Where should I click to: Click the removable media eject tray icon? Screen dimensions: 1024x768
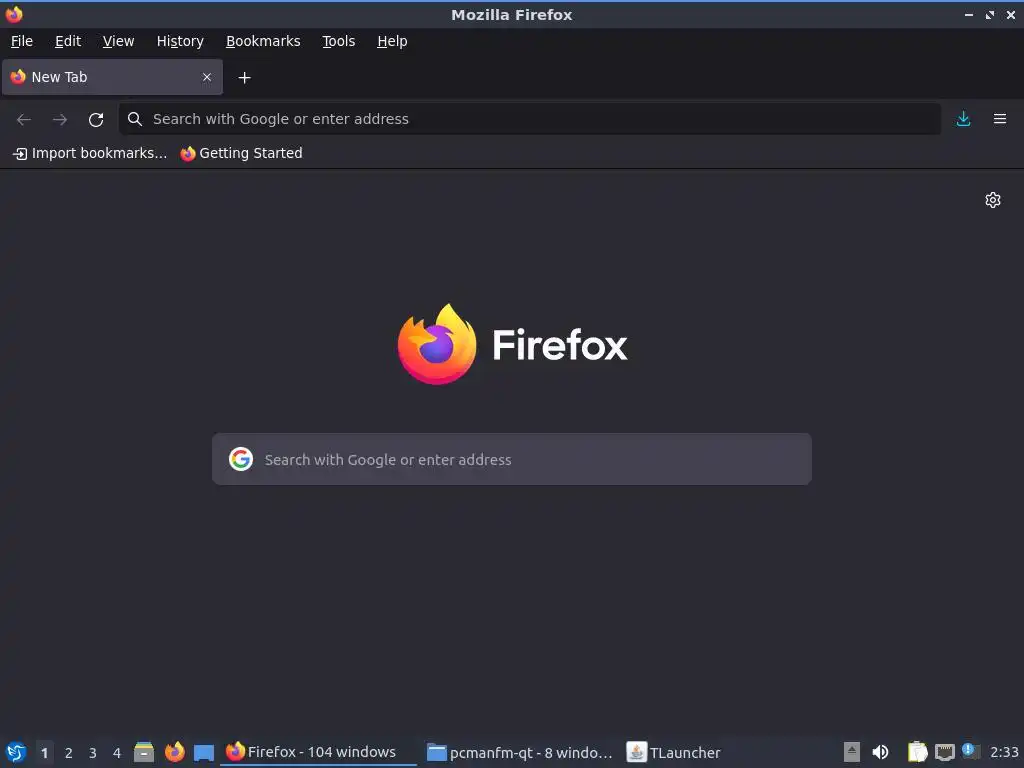tap(852, 752)
